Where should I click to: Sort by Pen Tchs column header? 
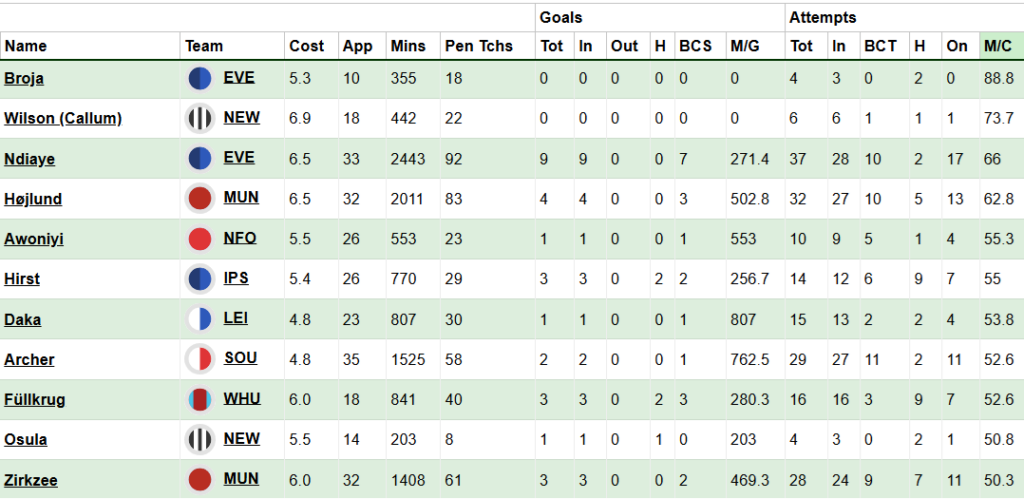[x=479, y=46]
